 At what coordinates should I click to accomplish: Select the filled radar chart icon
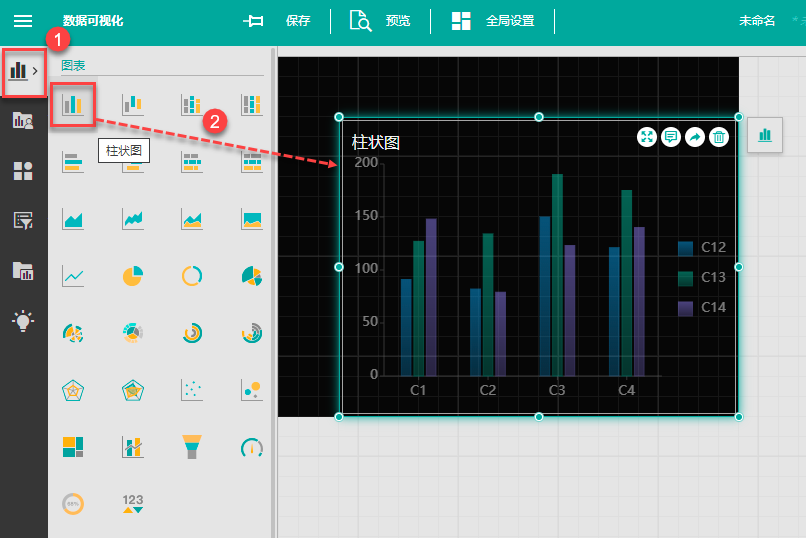pos(133,391)
